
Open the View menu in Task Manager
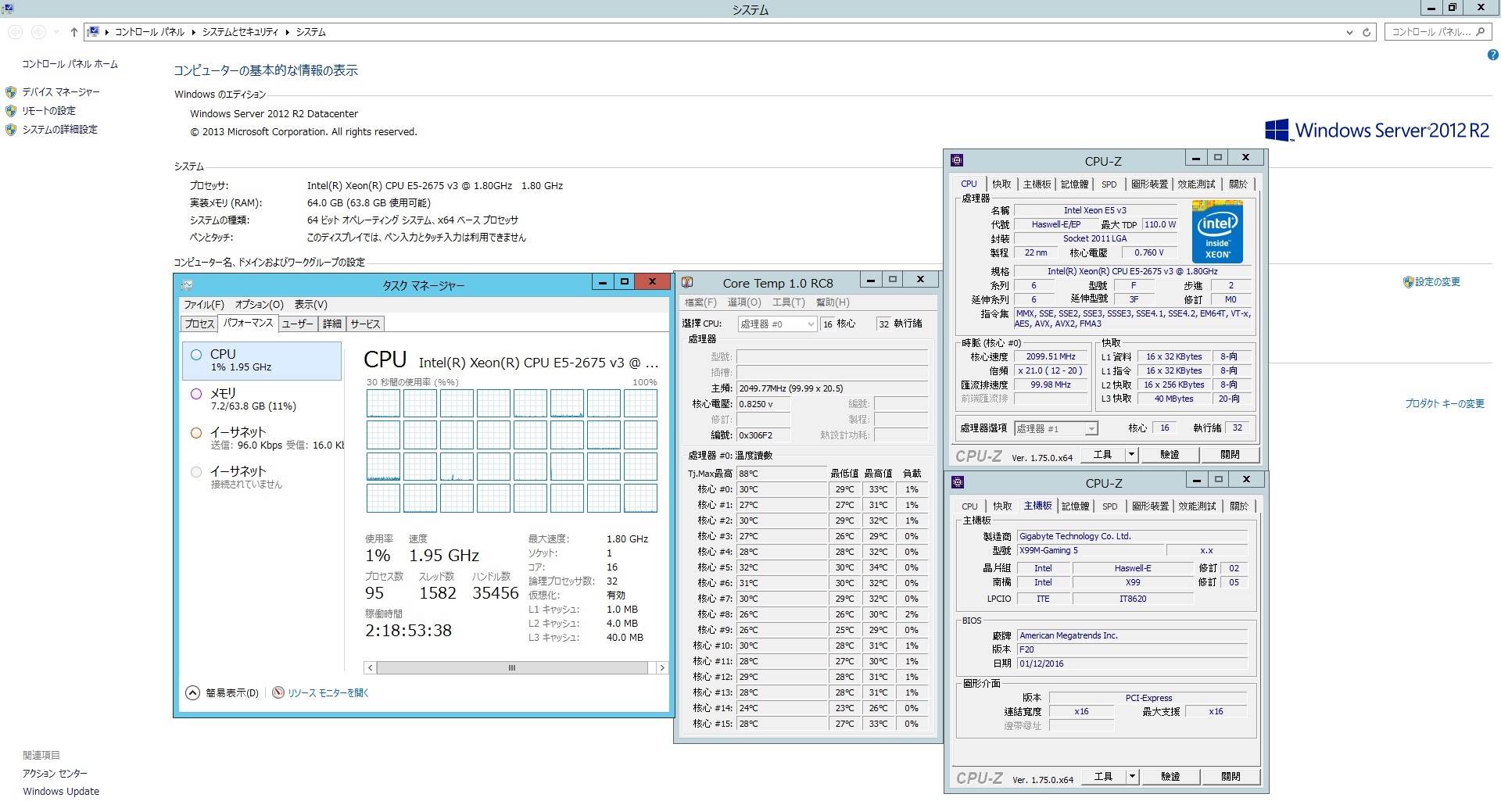310,305
